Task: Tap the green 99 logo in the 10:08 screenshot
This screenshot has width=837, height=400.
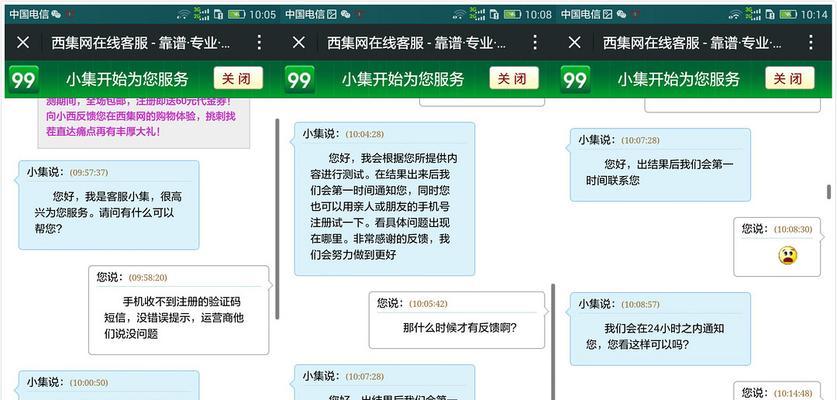Action: pyautogui.click(x=299, y=80)
